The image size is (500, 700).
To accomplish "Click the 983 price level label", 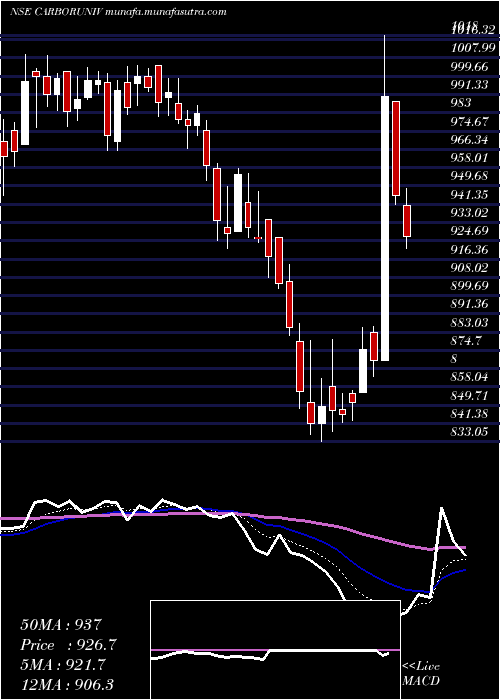I will [x=462, y=103].
